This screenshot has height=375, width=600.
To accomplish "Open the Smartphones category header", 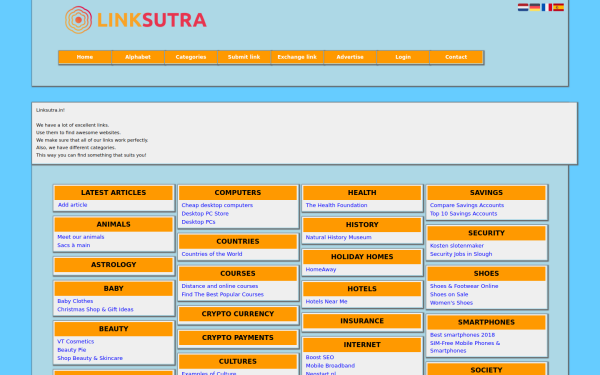I will pos(486,322).
